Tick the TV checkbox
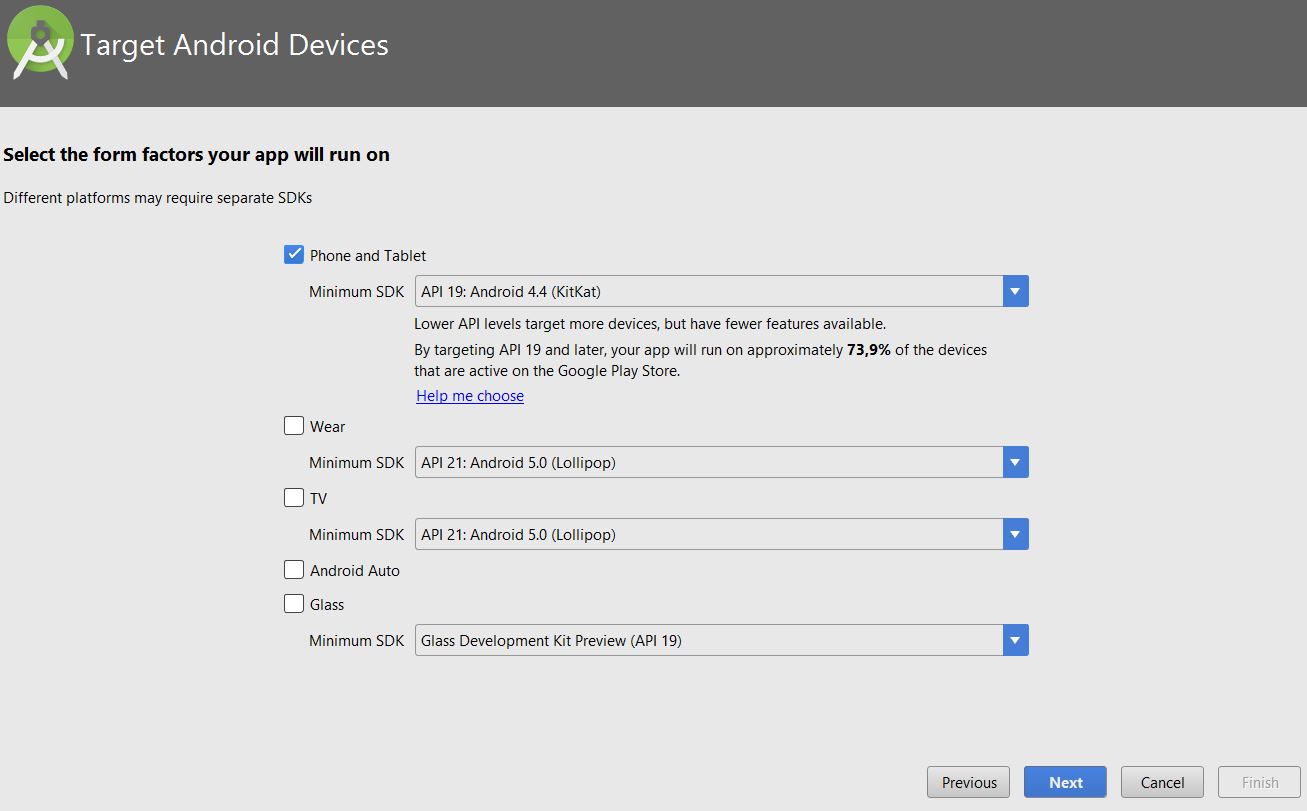 (x=294, y=497)
